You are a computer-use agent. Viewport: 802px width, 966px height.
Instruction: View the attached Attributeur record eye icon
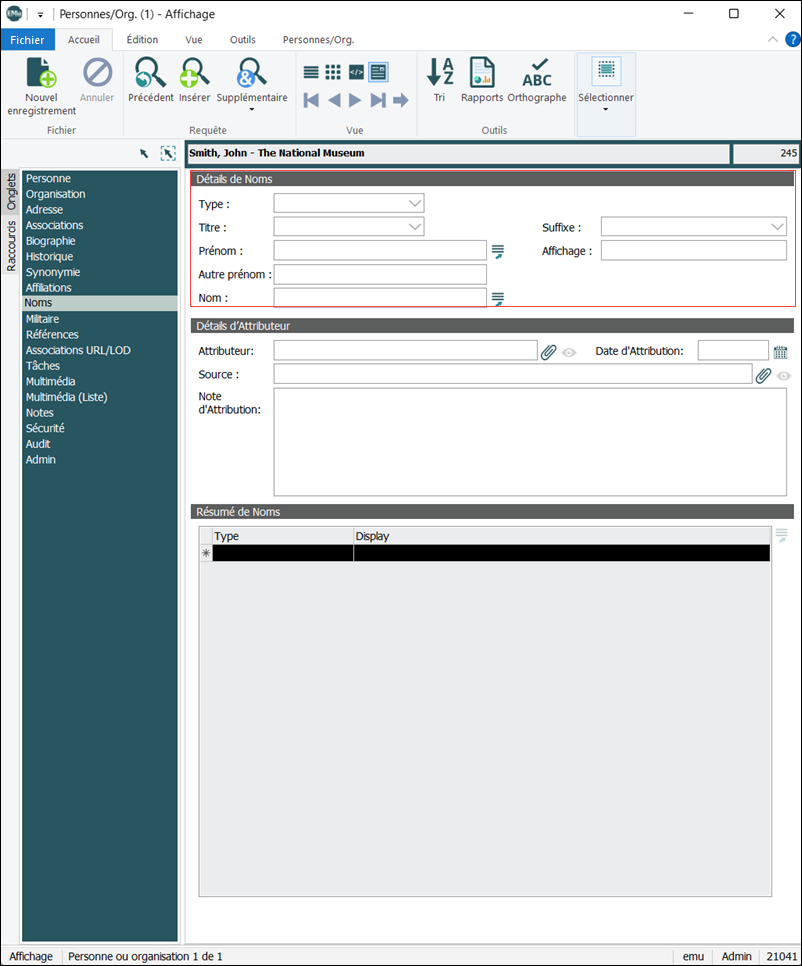click(x=569, y=352)
